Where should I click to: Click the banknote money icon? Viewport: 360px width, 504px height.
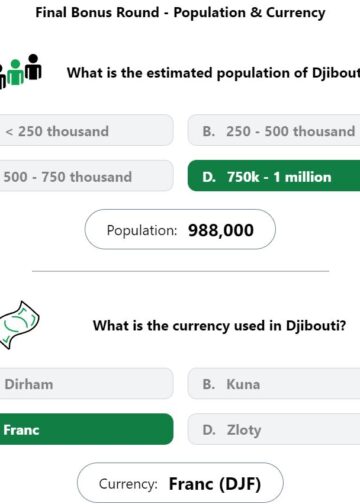coord(19,325)
